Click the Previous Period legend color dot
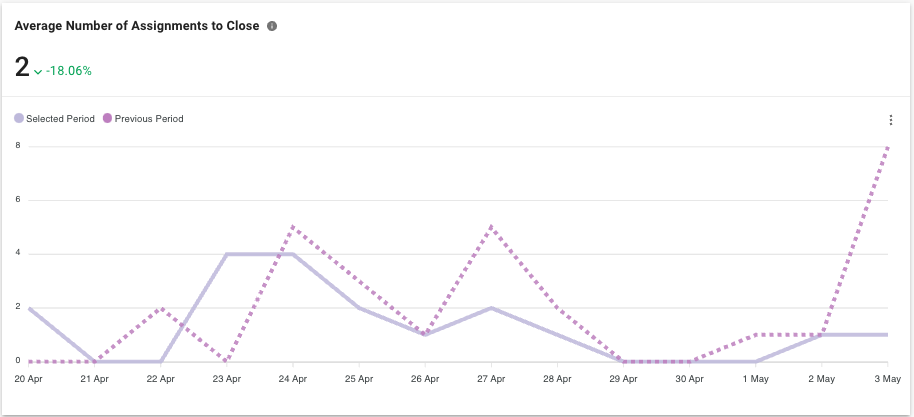Screen dimensions: 914x417 tap(108, 119)
